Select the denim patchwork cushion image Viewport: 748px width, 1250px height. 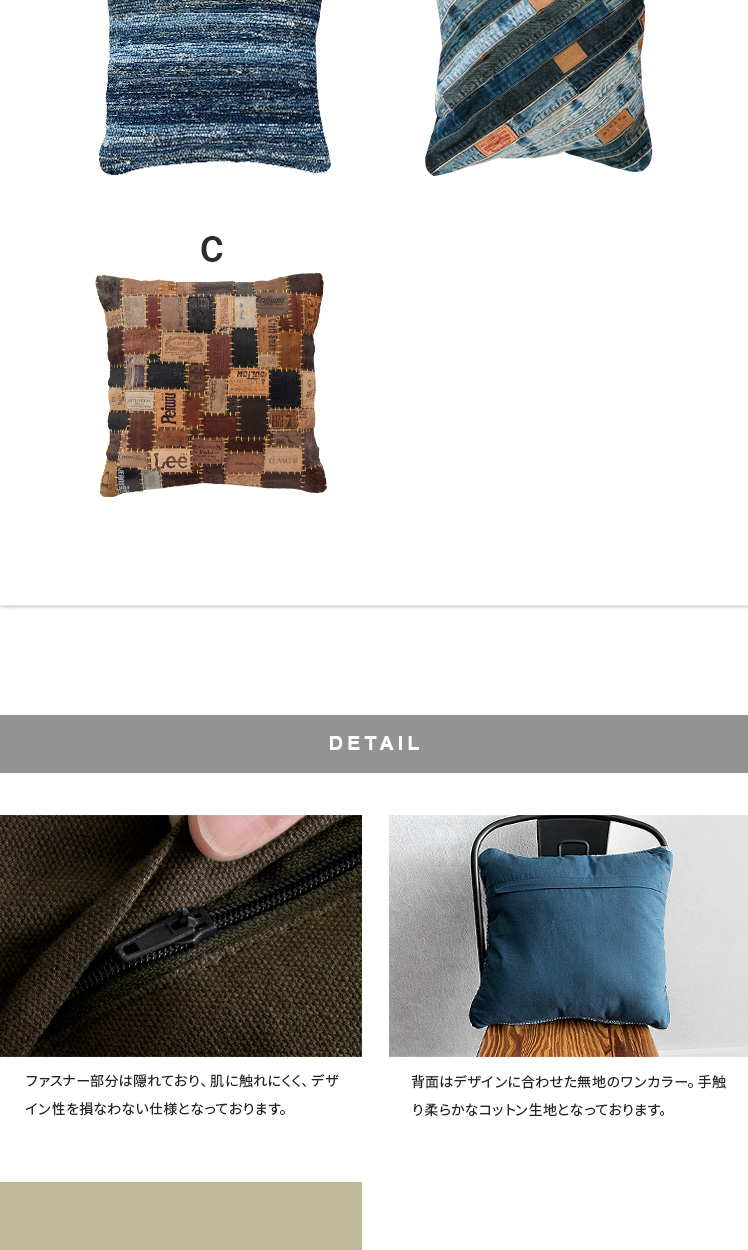coord(538,87)
